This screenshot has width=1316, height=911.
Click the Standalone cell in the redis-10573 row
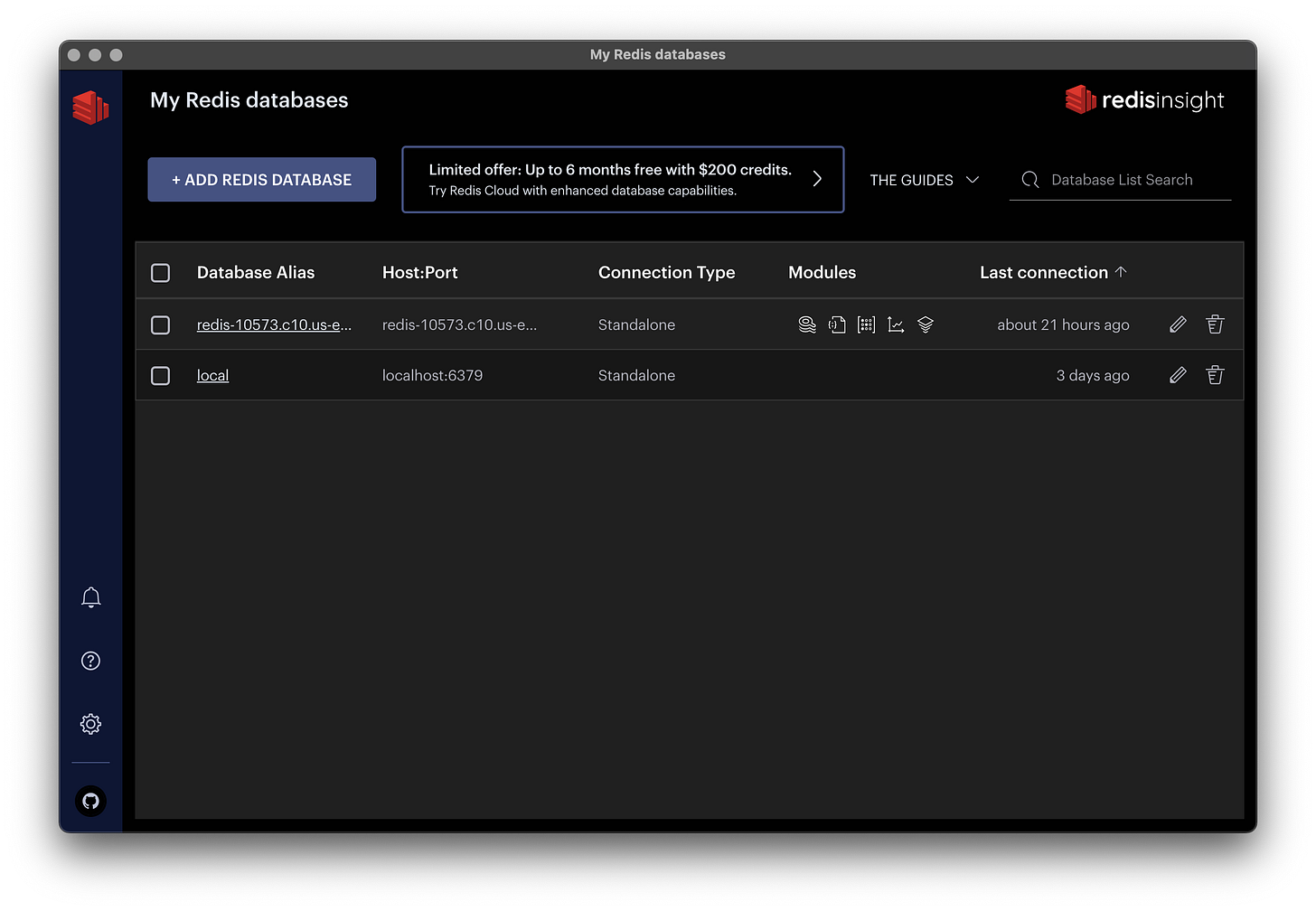pos(636,324)
